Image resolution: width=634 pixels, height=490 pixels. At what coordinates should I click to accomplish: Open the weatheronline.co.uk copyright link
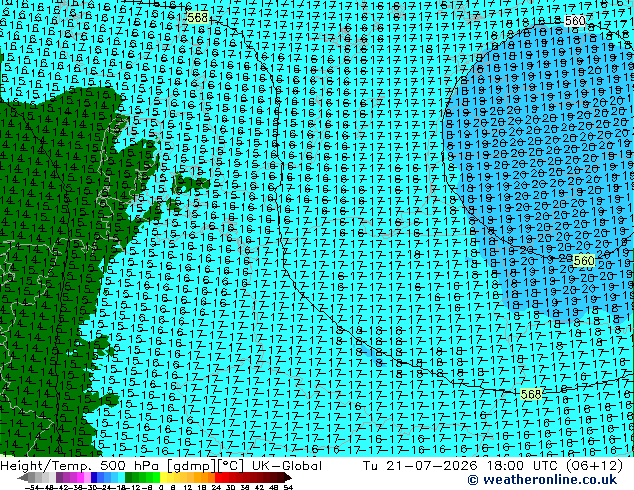pos(542,480)
